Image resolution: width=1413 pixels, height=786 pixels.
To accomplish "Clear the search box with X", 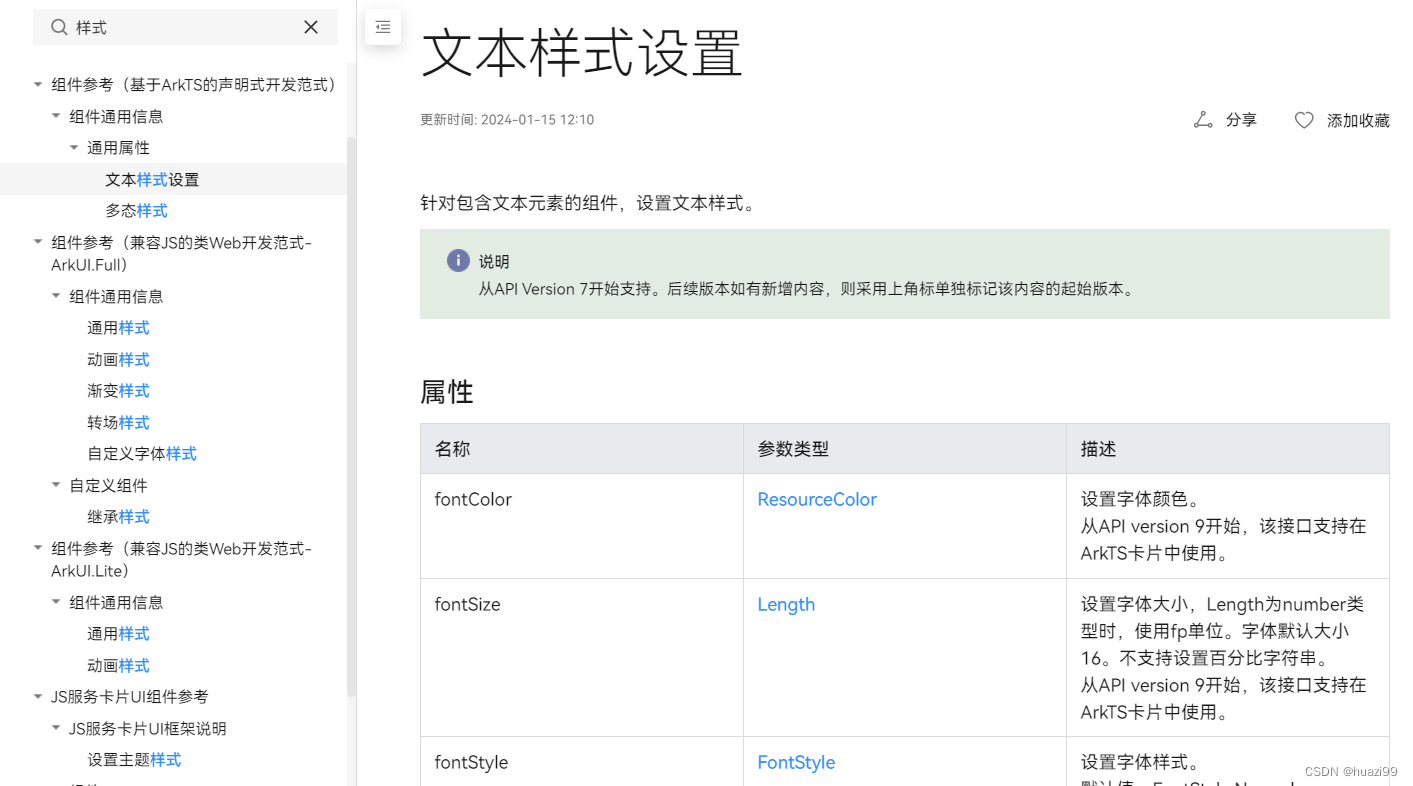I will coord(311,28).
